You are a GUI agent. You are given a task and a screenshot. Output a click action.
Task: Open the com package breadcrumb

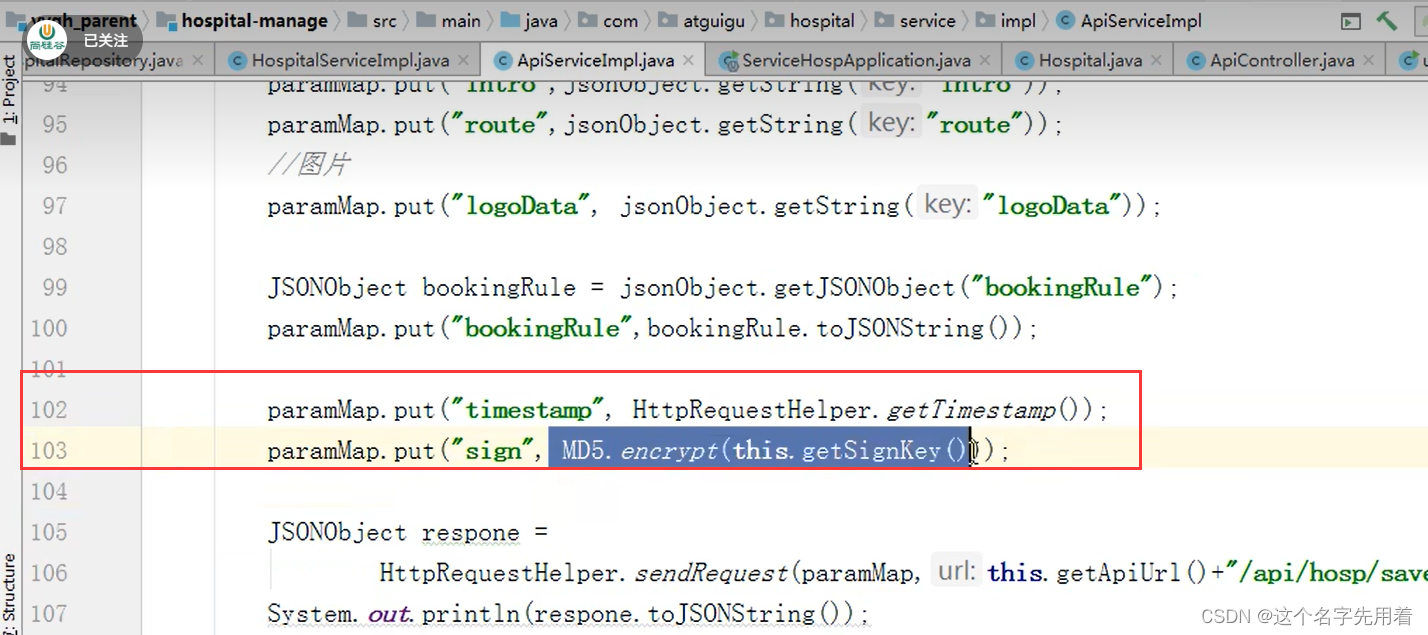point(609,20)
